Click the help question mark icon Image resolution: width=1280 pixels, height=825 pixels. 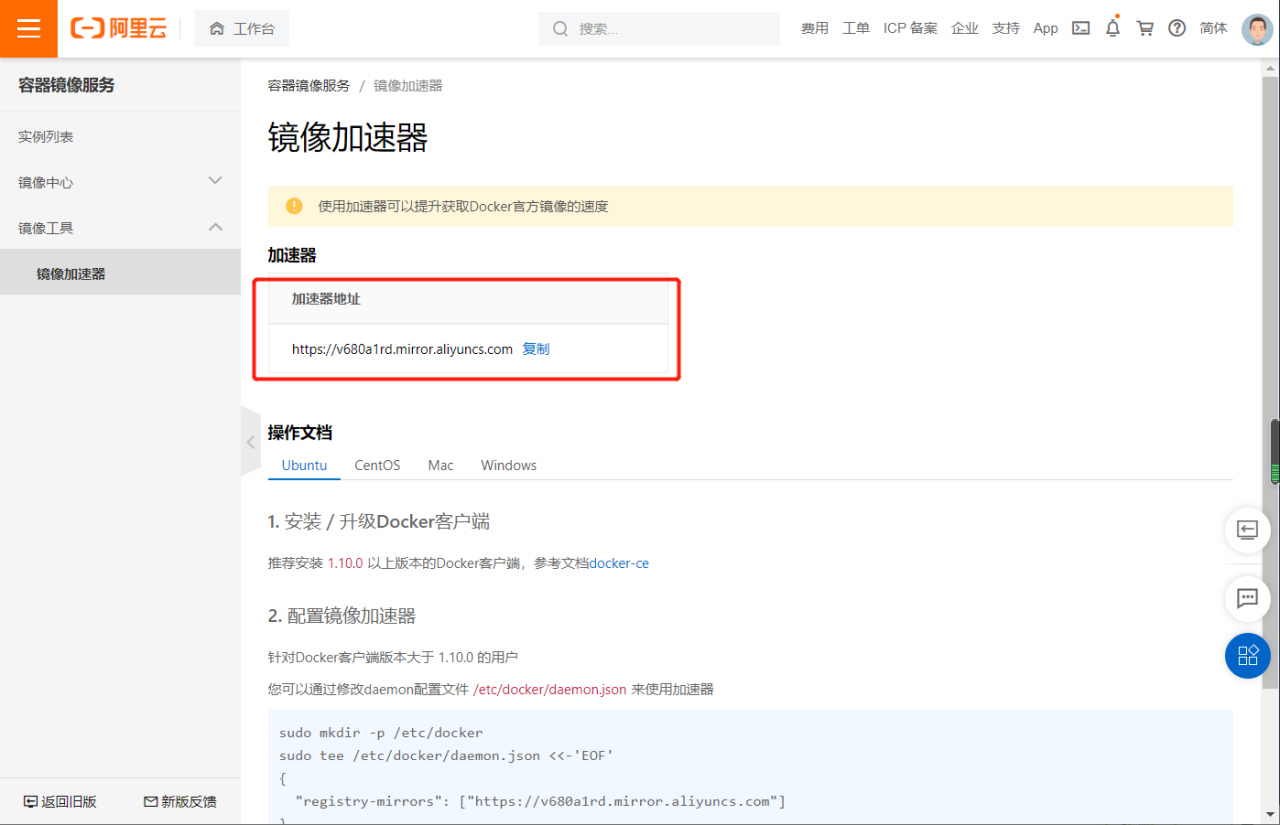click(1177, 28)
